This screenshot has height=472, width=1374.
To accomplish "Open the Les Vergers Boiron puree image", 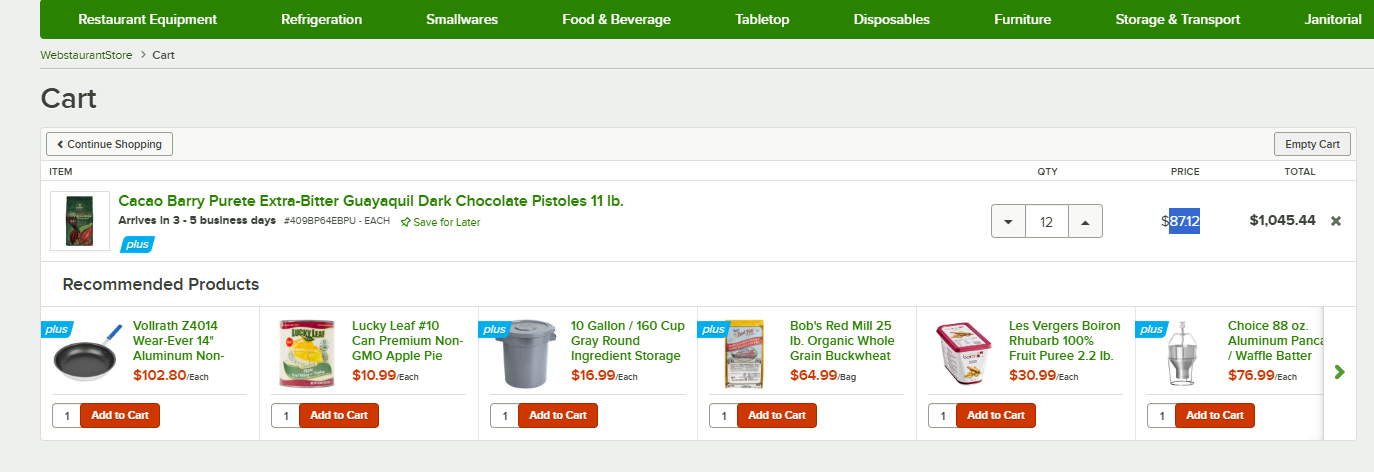I will (x=964, y=354).
